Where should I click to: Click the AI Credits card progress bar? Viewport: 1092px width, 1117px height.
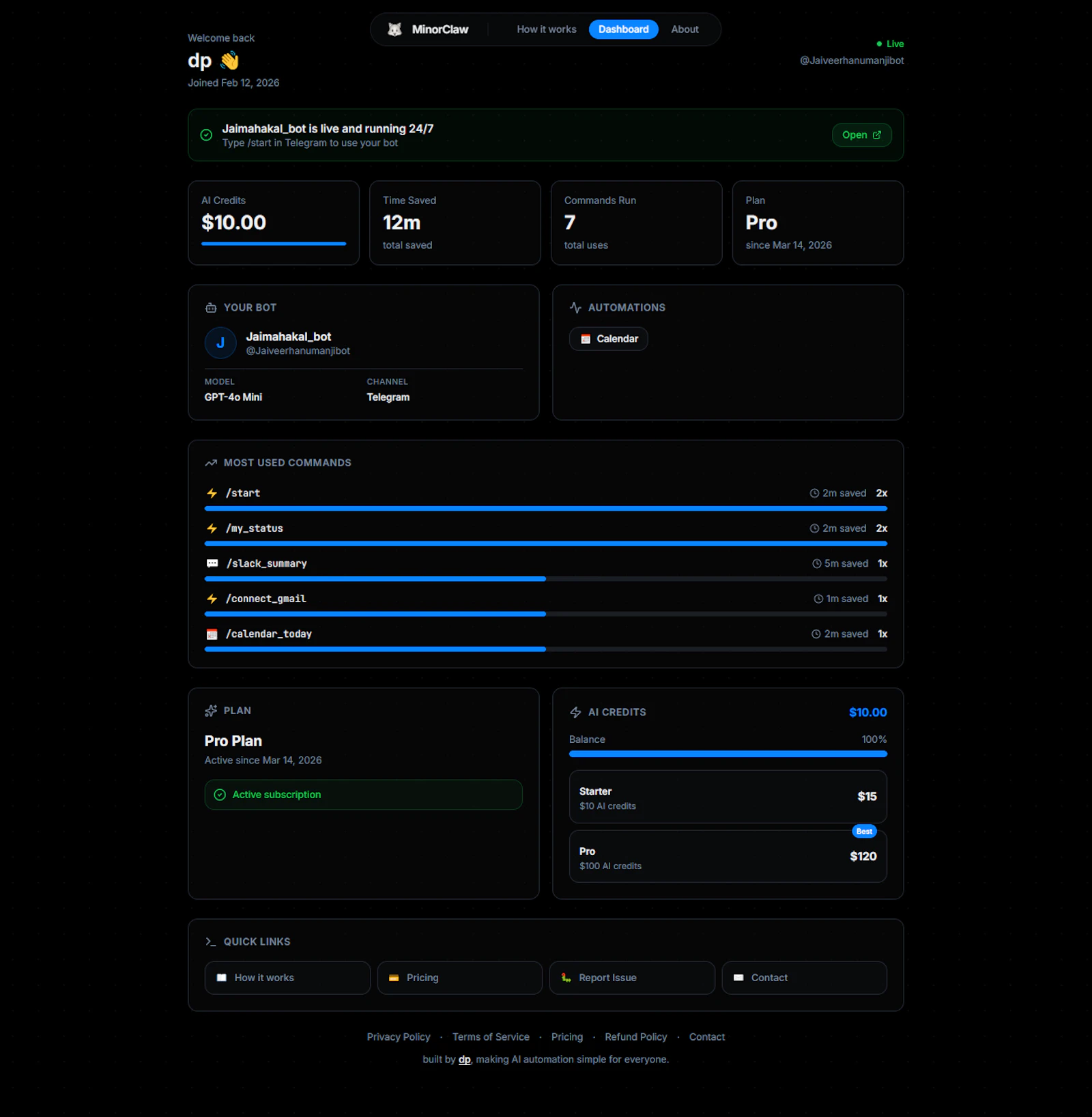coord(274,244)
